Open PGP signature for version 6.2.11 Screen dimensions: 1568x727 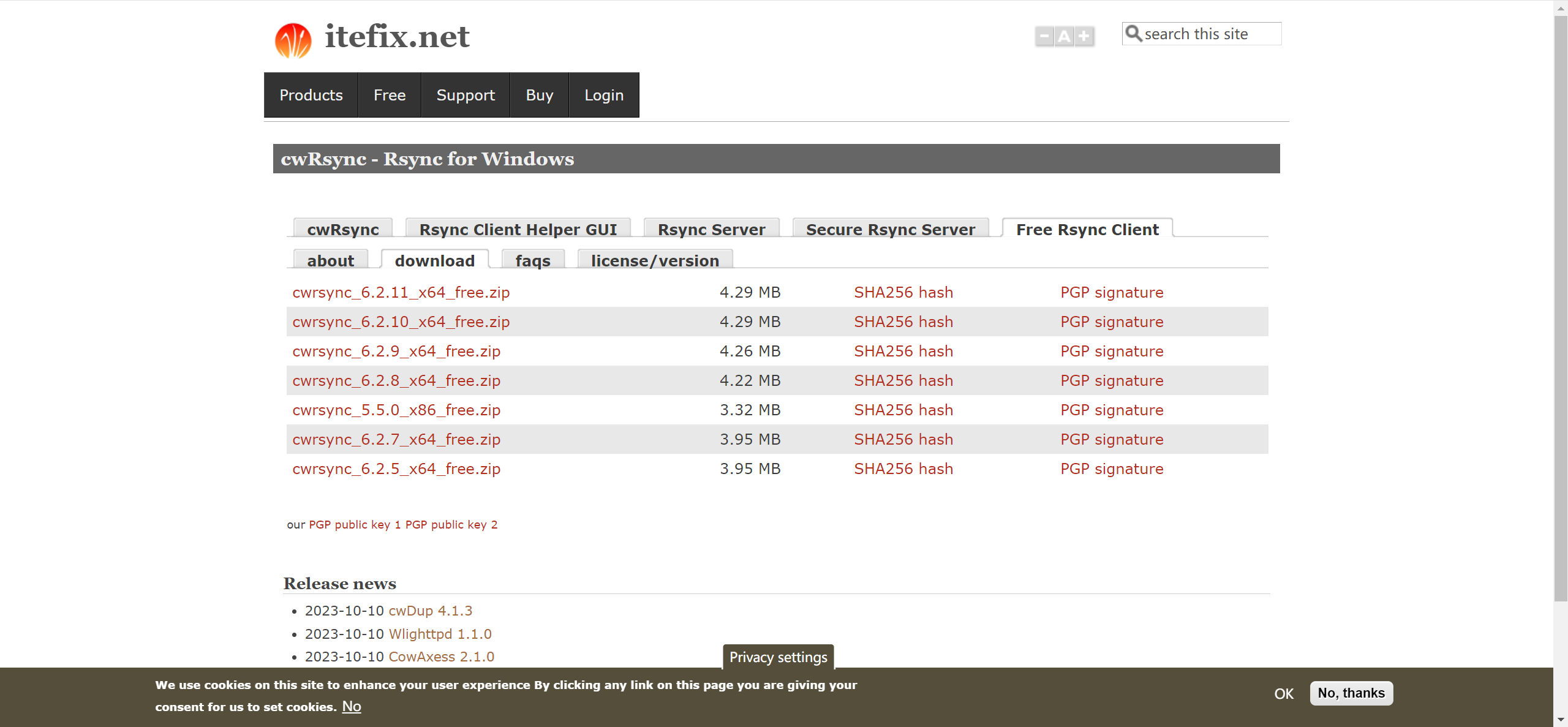pos(1112,292)
